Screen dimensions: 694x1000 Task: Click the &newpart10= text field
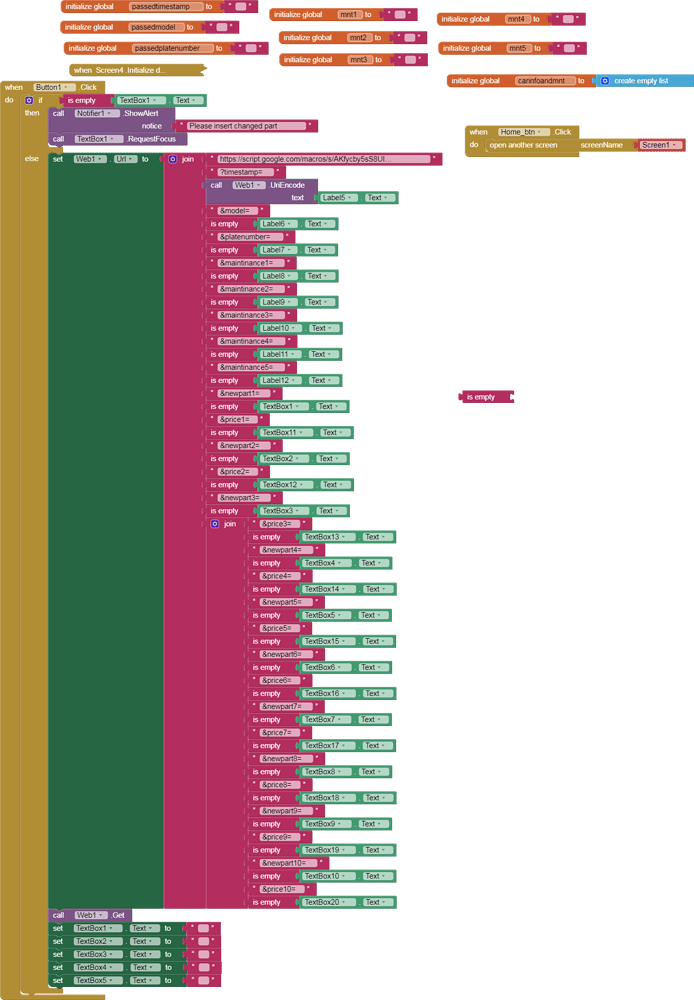click(x=290, y=863)
